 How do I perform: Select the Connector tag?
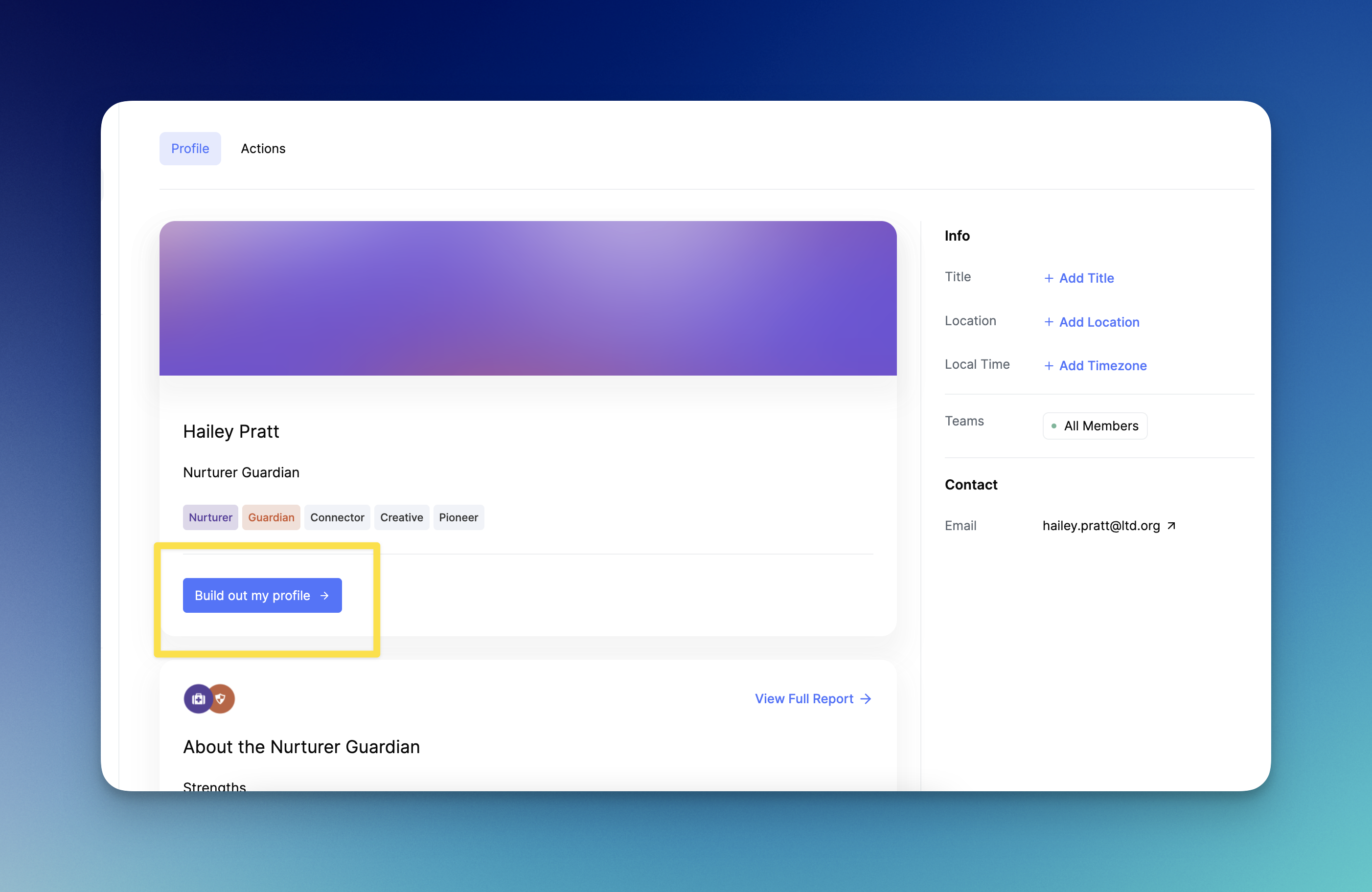(x=337, y=517)
